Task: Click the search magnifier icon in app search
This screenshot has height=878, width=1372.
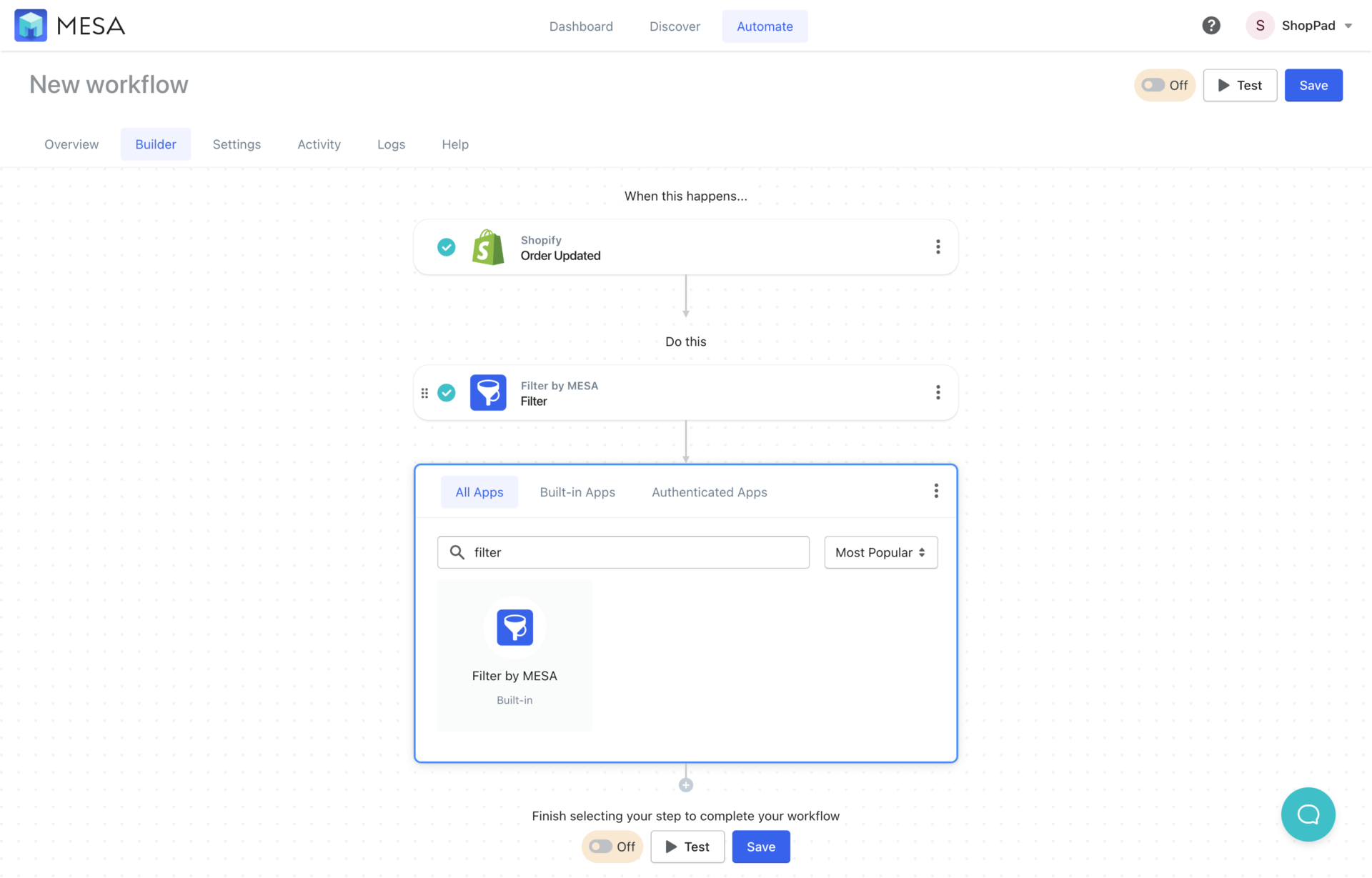Action: 458,552
